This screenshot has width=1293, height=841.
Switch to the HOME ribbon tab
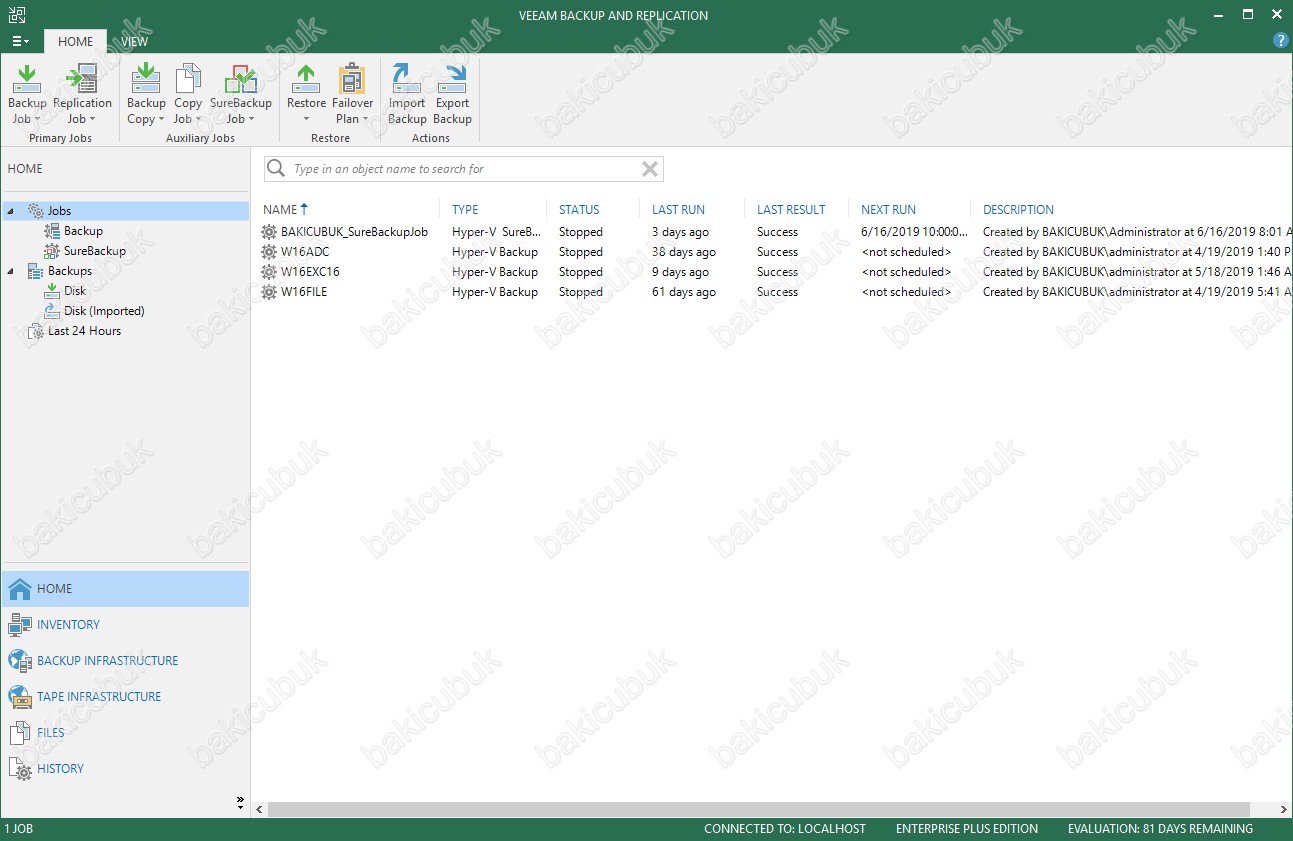[x=76, y=41]
